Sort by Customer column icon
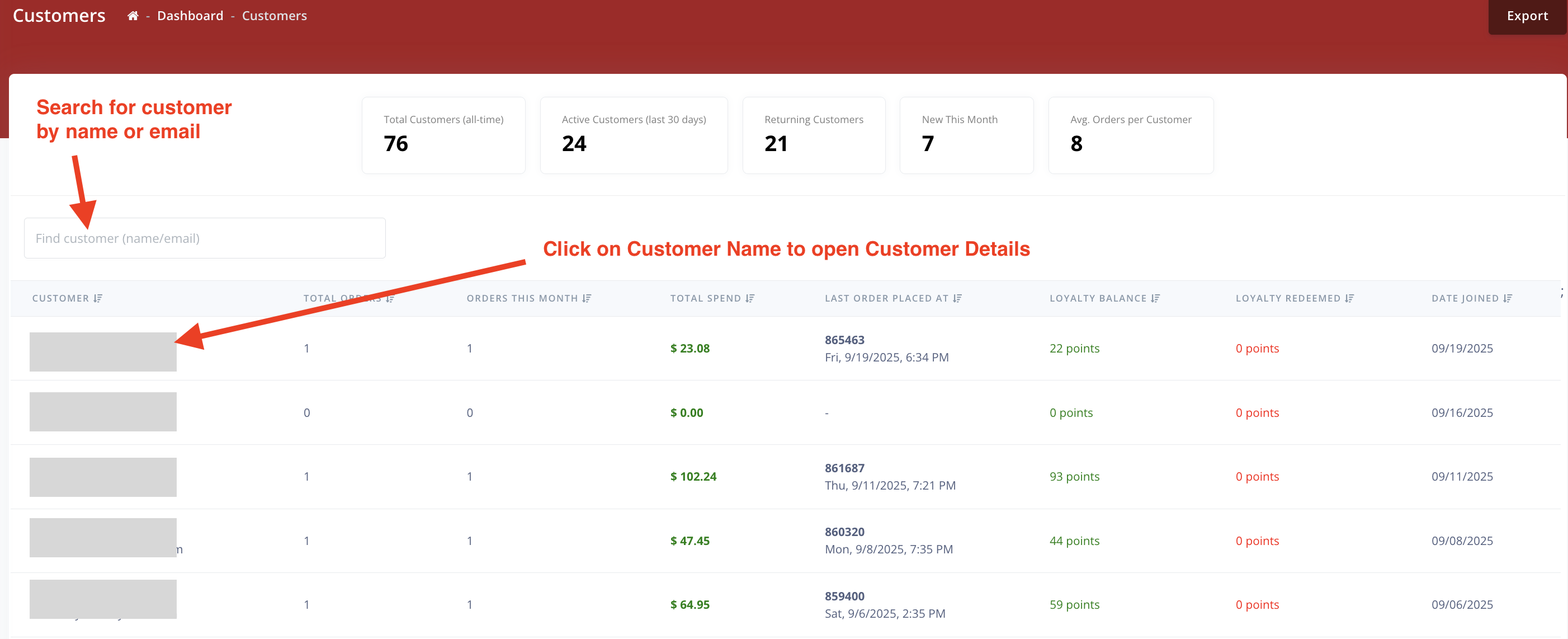This screenshot has width=1568, height=639. point(98,298)
